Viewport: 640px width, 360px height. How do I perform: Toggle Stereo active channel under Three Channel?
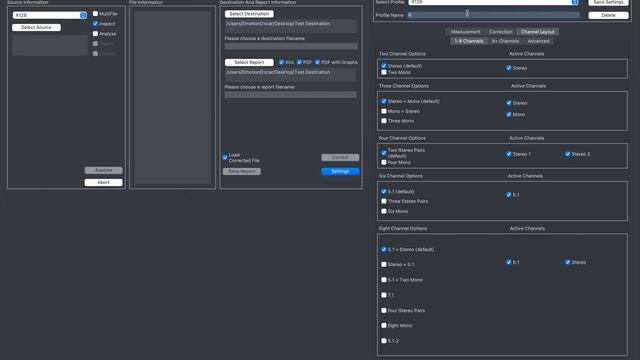[509, 103]
